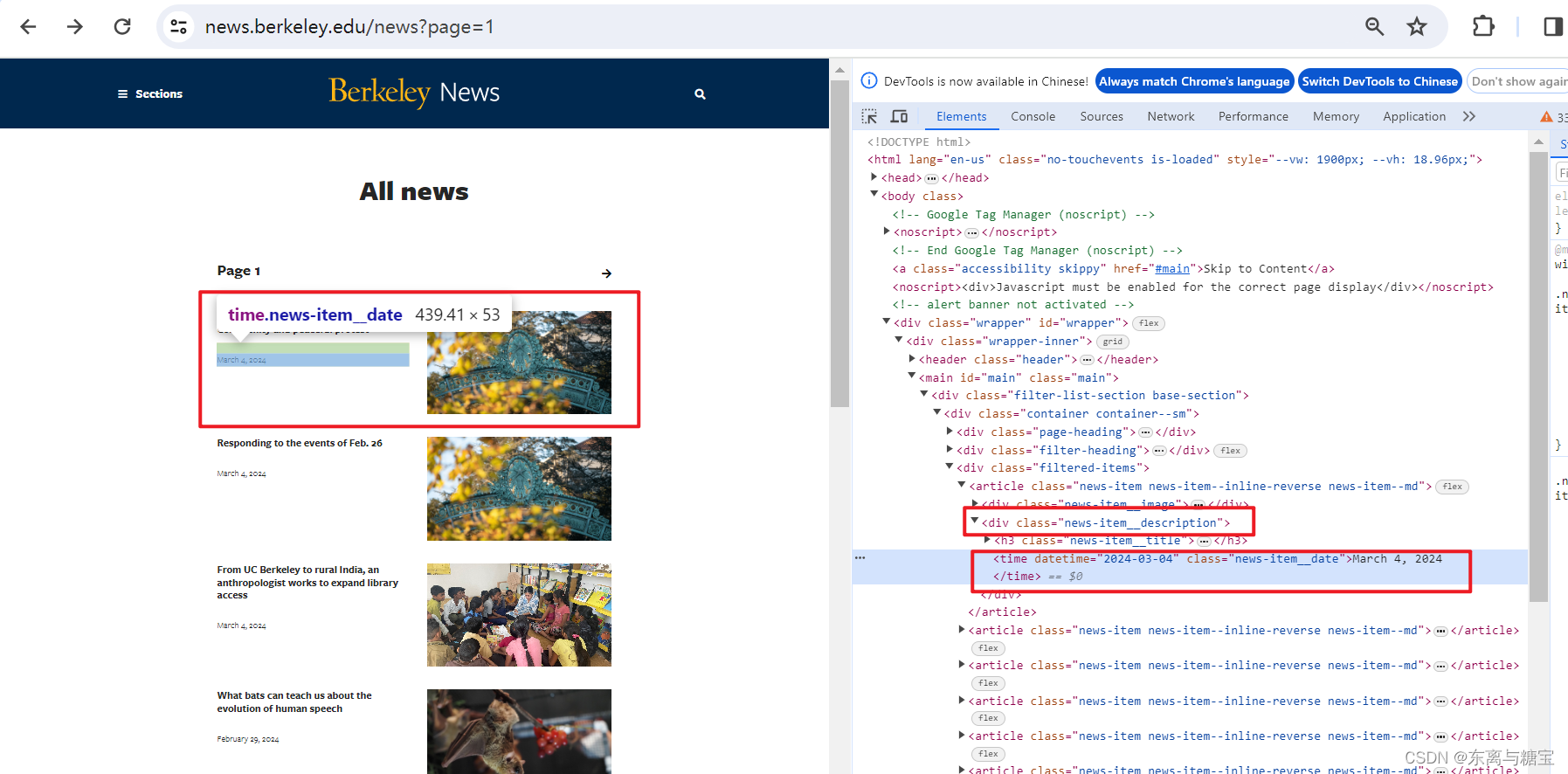The width and height of the screenshot is (1568, 774).
Task: Expand the head element node
Action: pos(874,177)
